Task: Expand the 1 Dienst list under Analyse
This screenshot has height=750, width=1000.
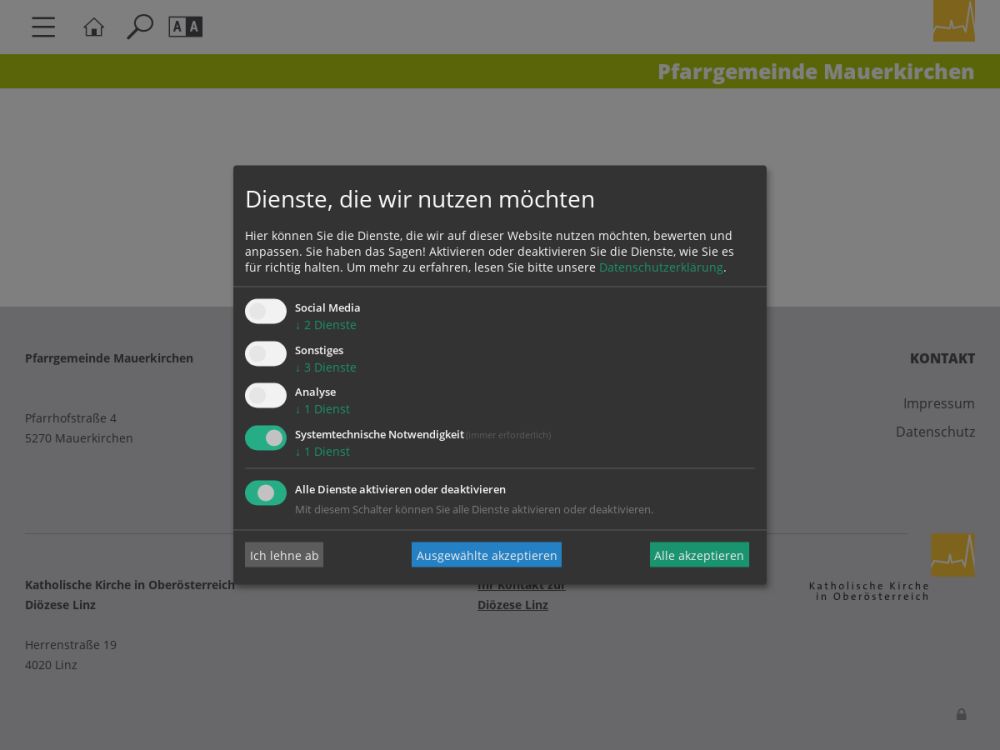Action: [323, 410]
